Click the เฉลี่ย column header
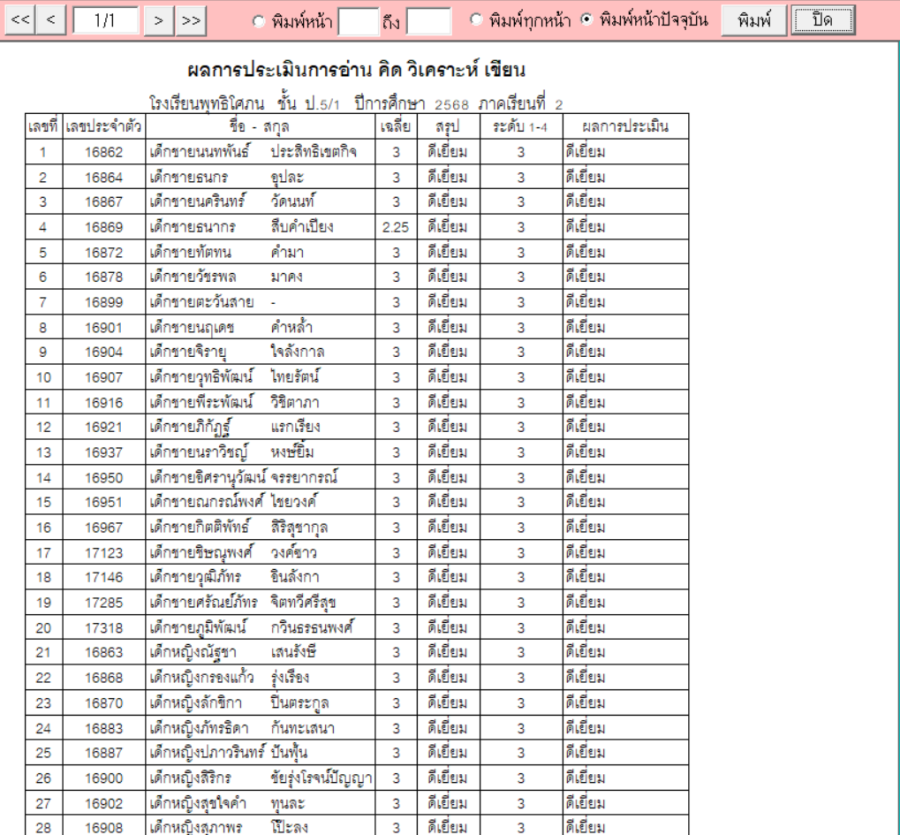Image resolution: width=900 pixels, height=835 pixels. (396, 127)
